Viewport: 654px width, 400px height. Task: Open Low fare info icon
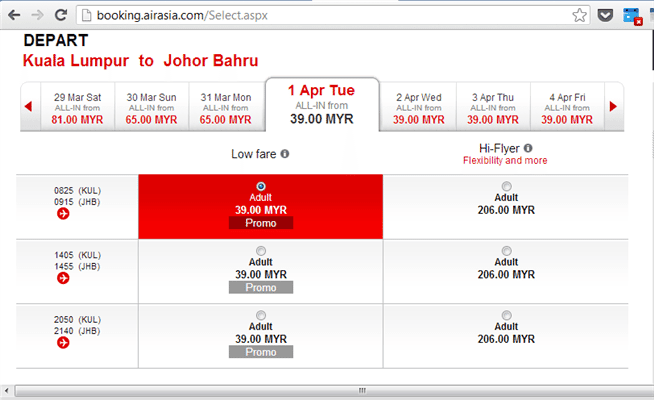(284, 154)
